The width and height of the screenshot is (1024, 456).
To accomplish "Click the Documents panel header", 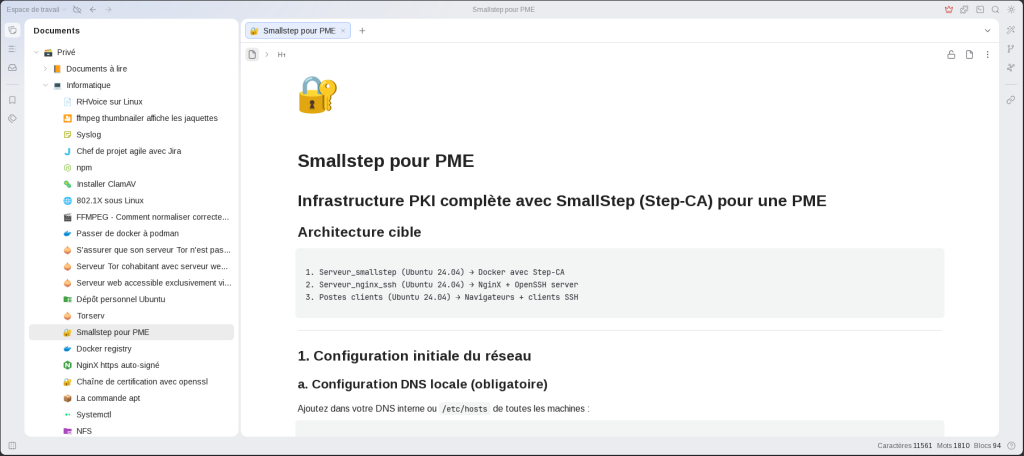I will pyautogui.click(x=57, y=31).
